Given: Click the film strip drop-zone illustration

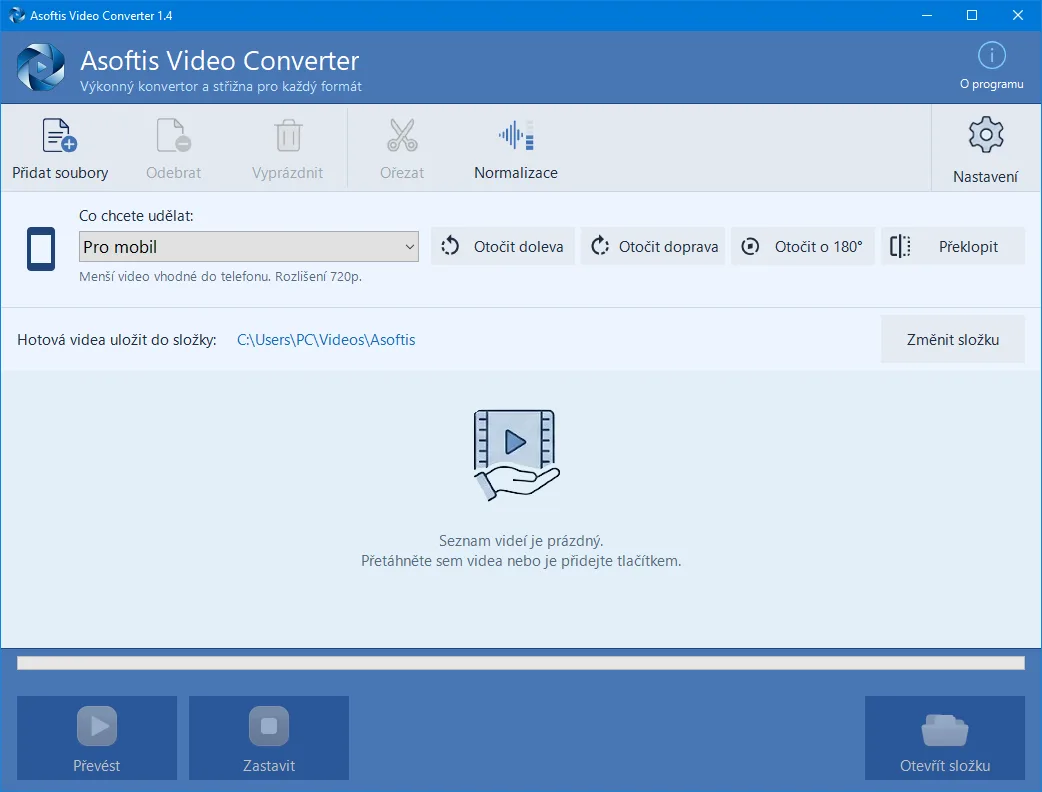Looking at the screenshot, I should (x=516, y=455).
